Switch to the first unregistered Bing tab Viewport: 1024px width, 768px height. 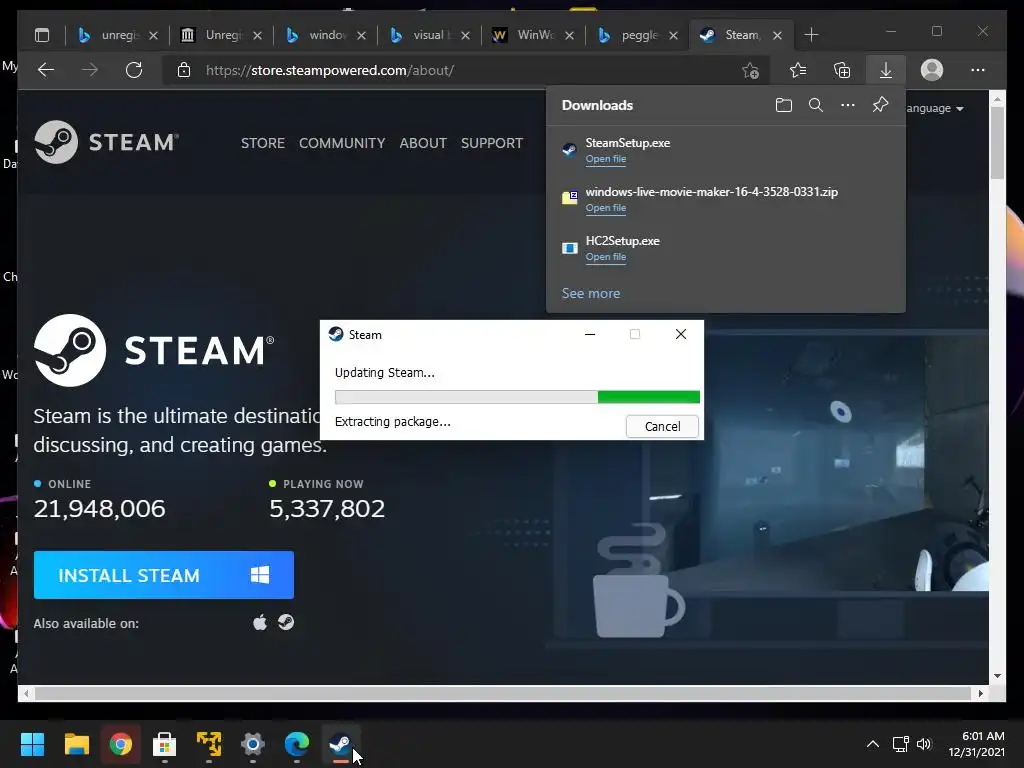click(118, 35)
